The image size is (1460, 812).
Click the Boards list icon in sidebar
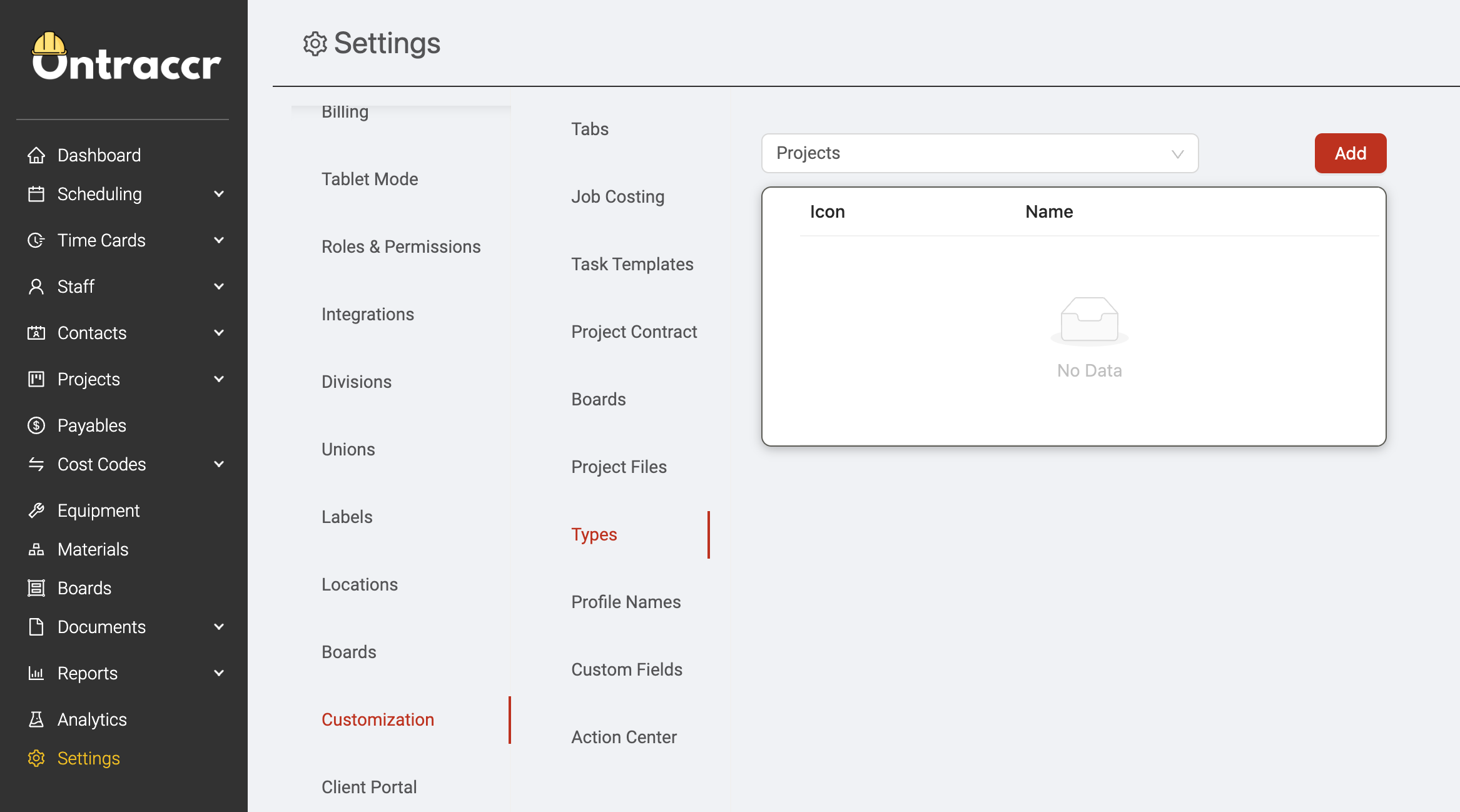pos(36,588)
